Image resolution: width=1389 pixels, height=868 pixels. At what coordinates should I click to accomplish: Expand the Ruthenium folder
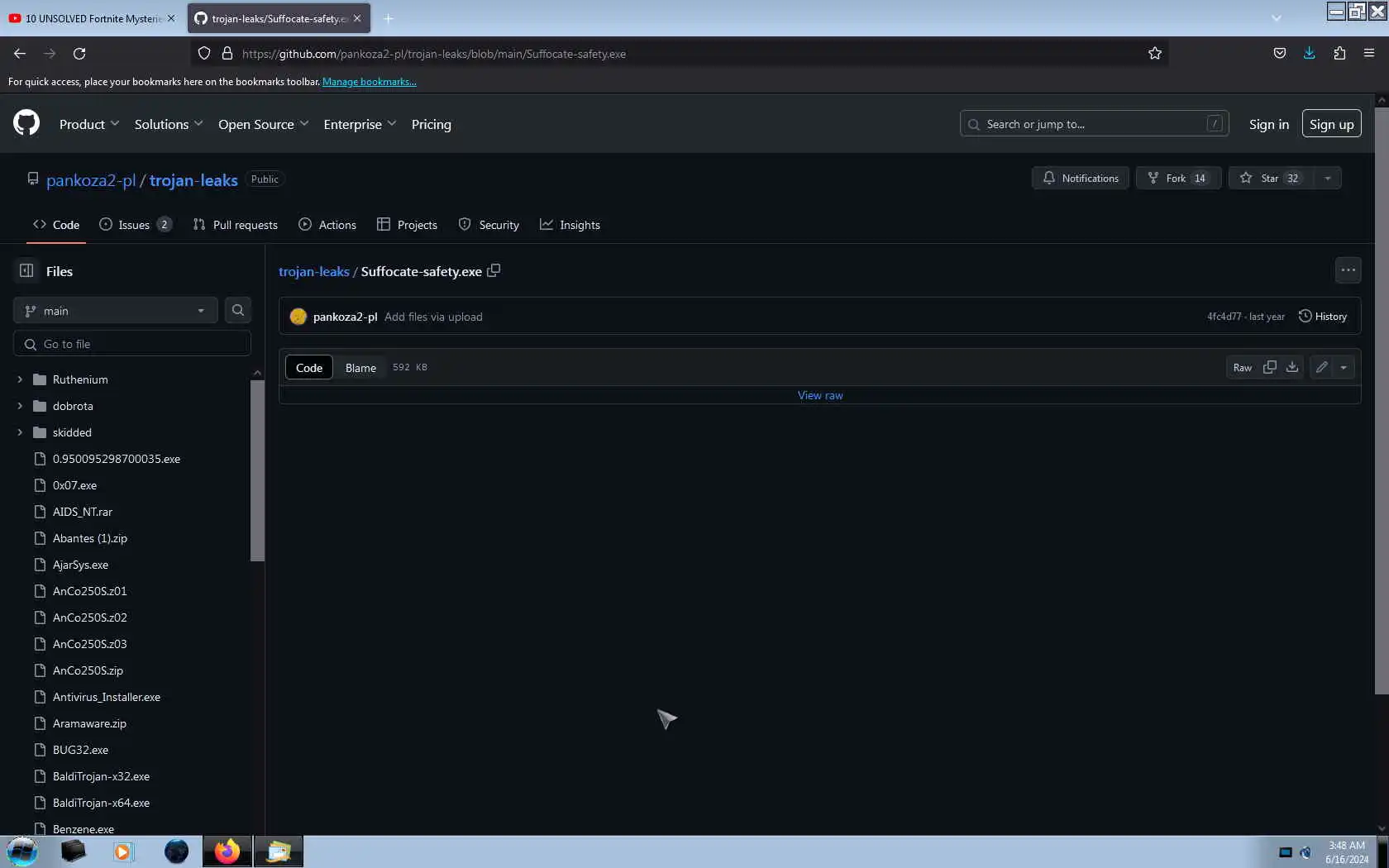click(20, 379)
